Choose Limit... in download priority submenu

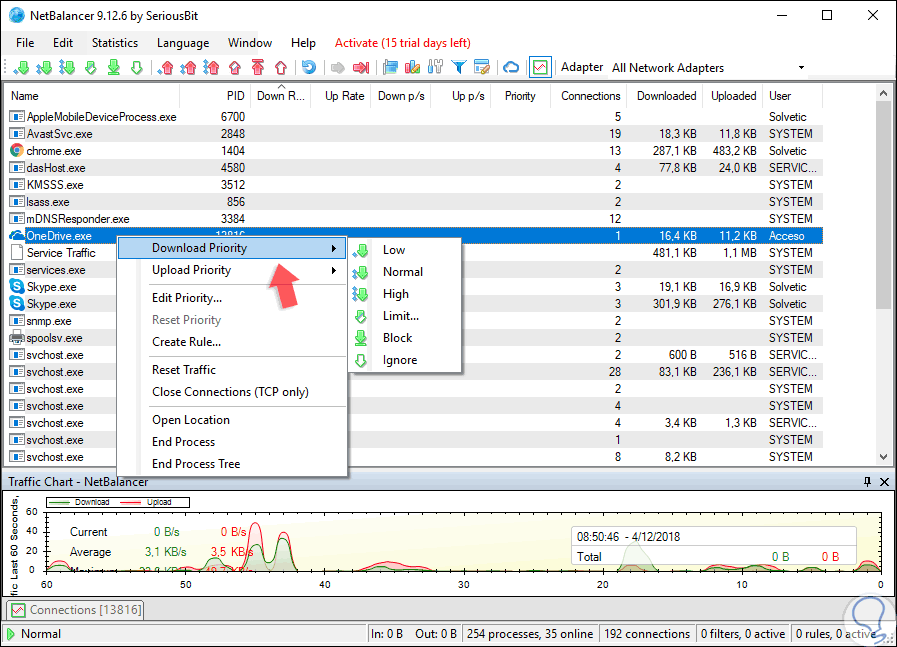405,316
